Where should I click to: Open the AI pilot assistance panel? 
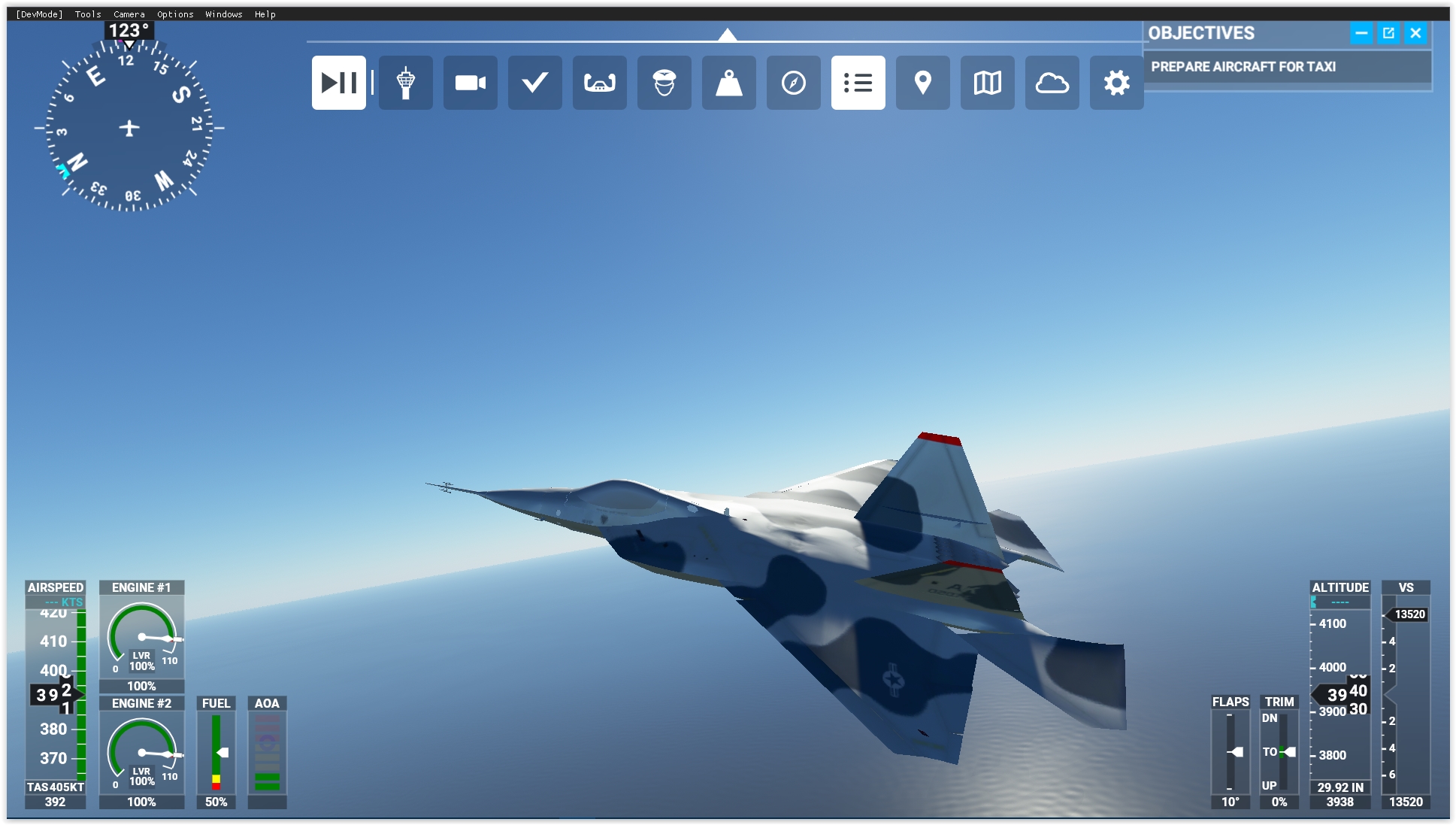[664, 83]
